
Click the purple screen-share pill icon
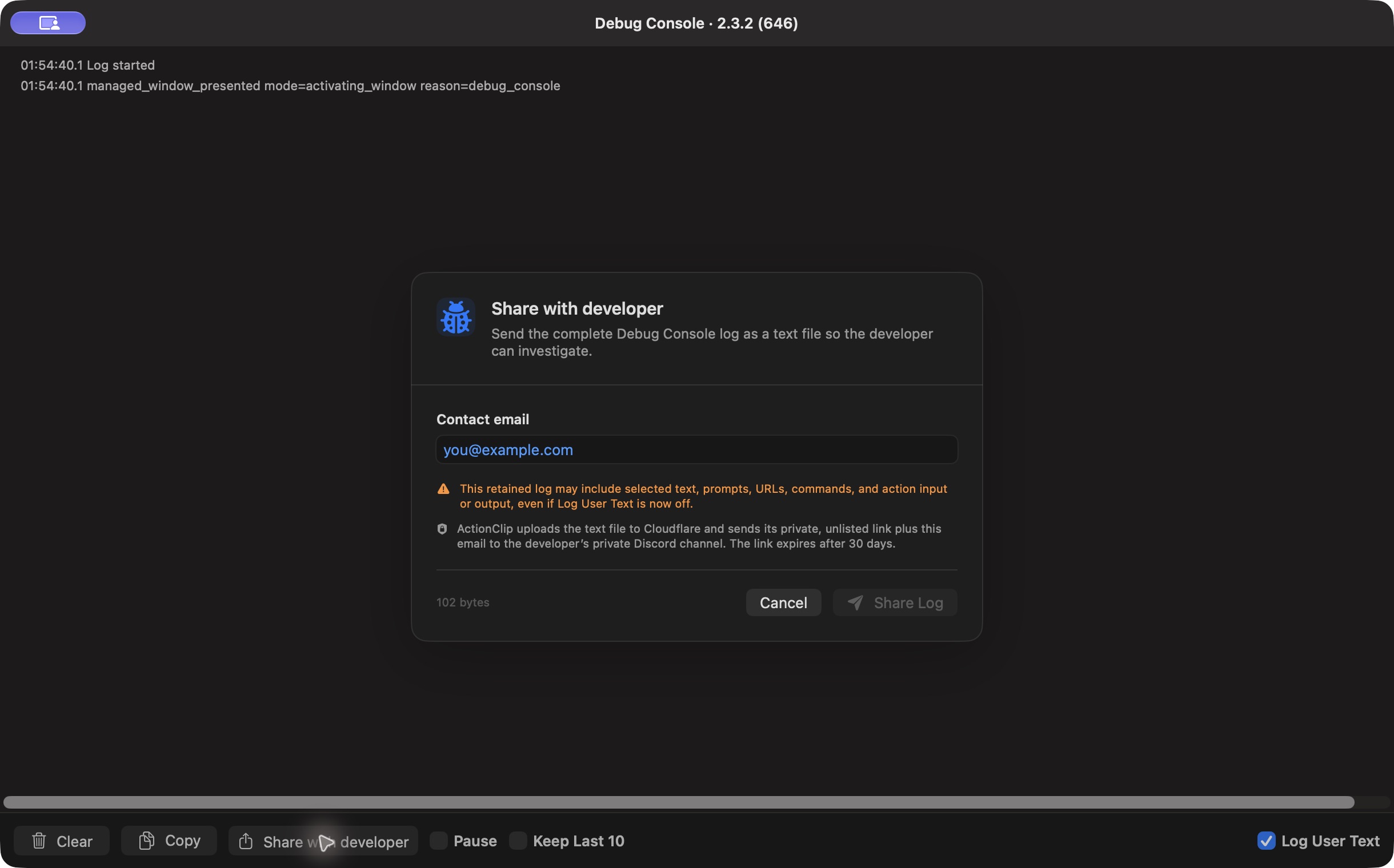(x=48, y=23)
